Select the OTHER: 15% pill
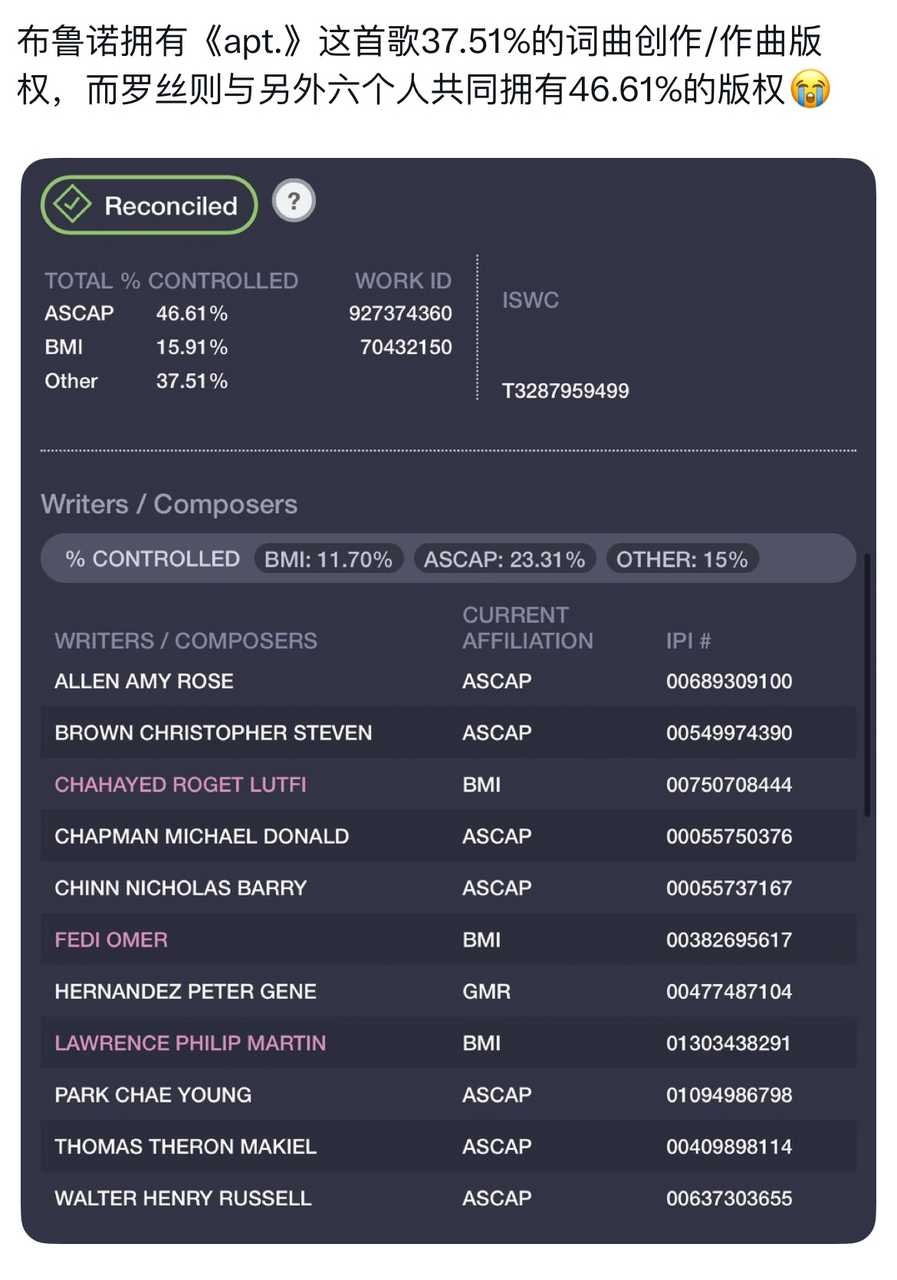897x1280 pixels. (681, 559)
